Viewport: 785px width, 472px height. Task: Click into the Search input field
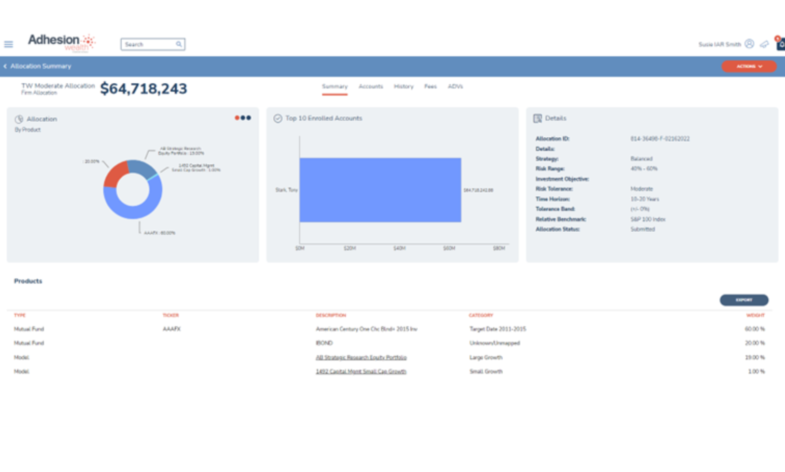148,44
